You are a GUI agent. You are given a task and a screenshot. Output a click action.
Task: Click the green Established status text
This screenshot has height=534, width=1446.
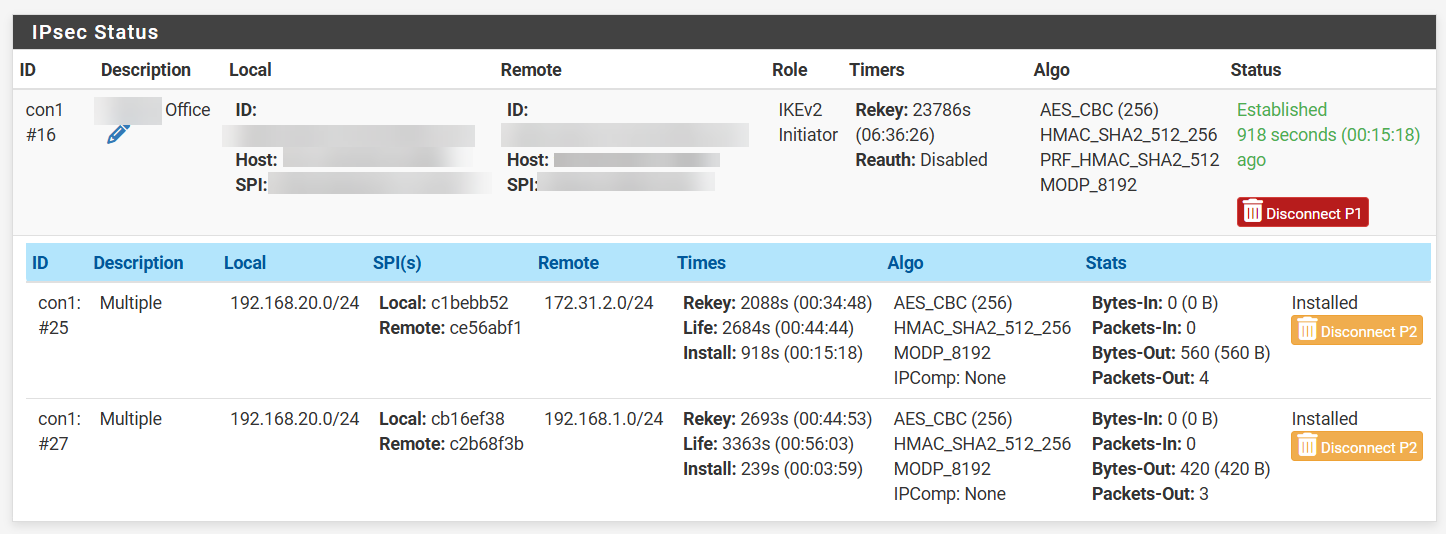click(1281, 110)
